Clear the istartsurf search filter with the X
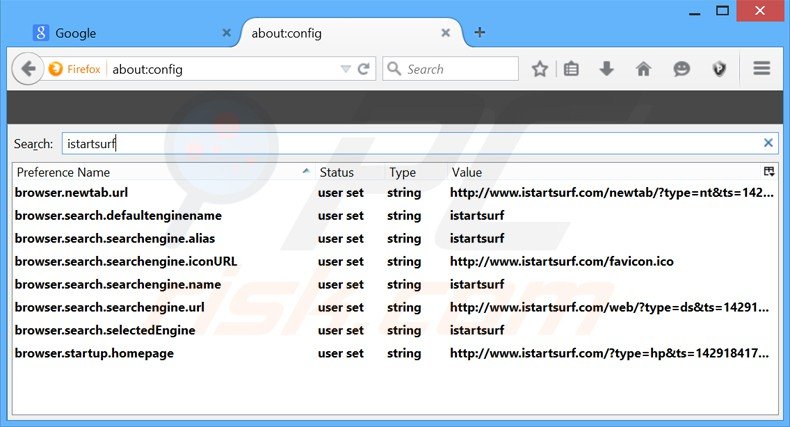This screenshot has width=790, height=427. tap(768, 143)
